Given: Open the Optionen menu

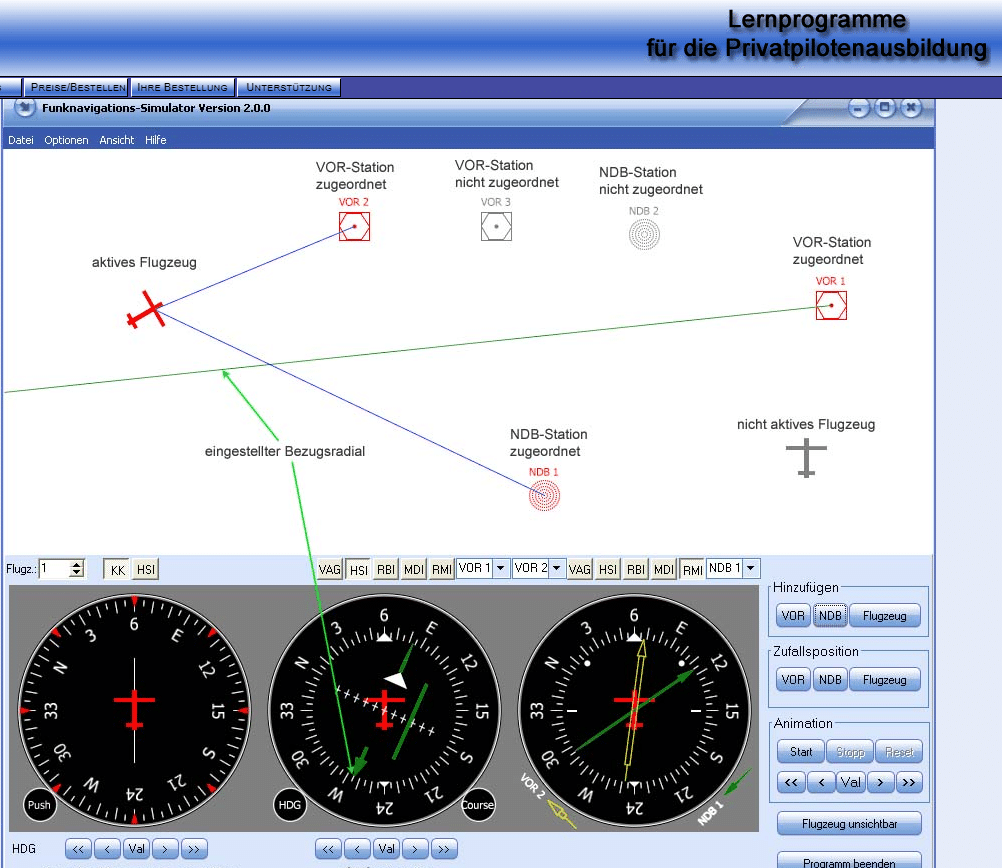Looking at the screenshot, I should 66,140.
